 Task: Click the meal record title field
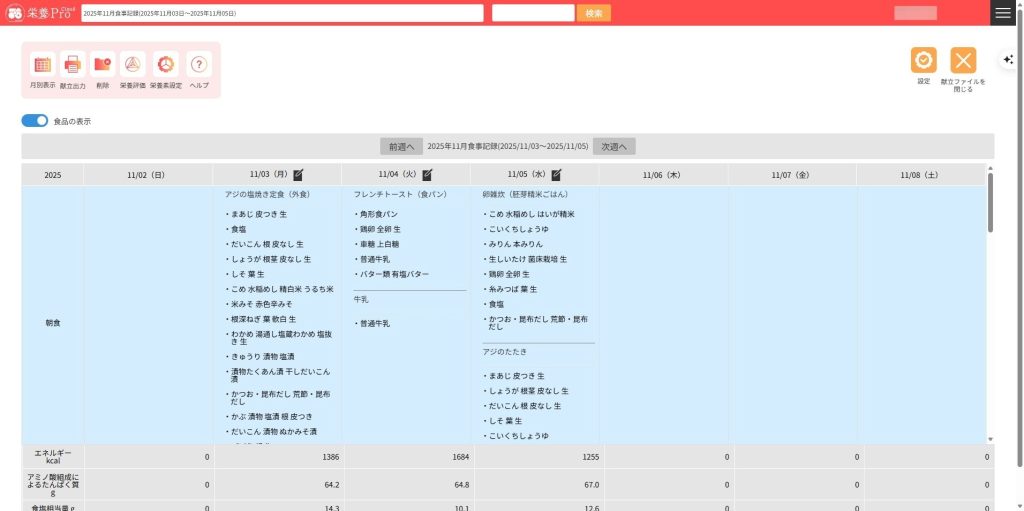[x=281, y=13]
